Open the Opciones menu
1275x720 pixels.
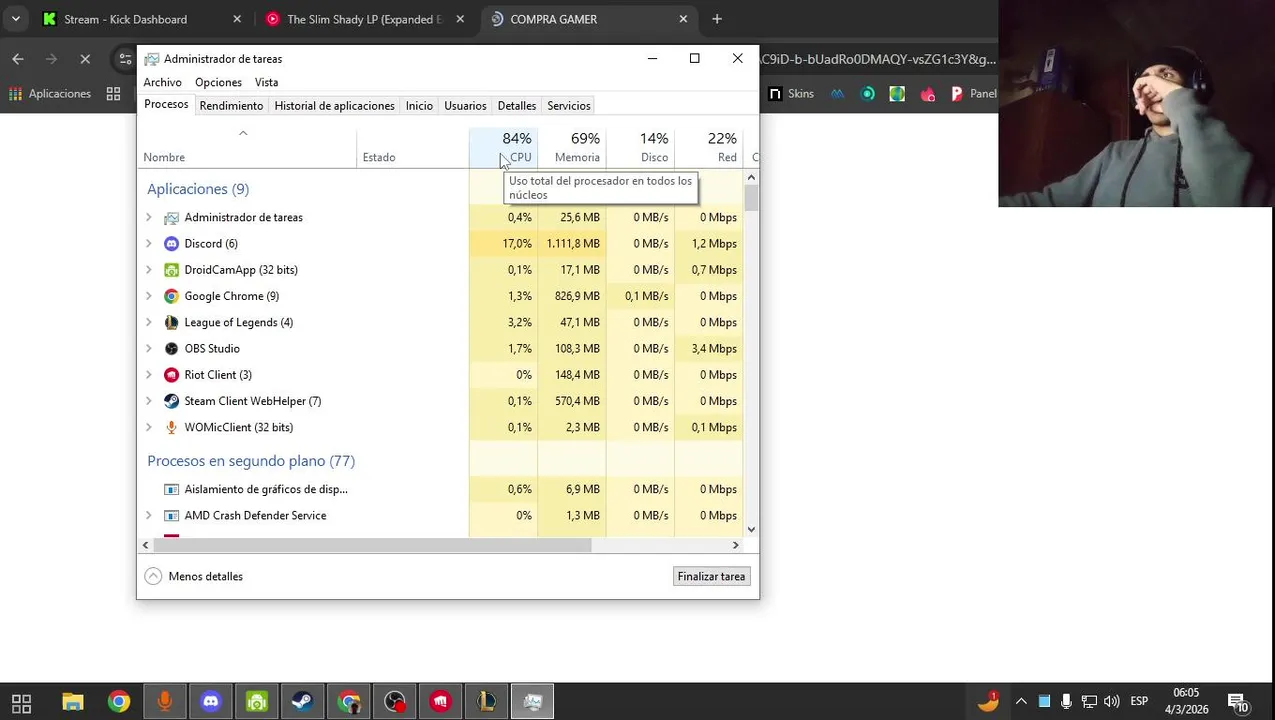coord(218,83)
